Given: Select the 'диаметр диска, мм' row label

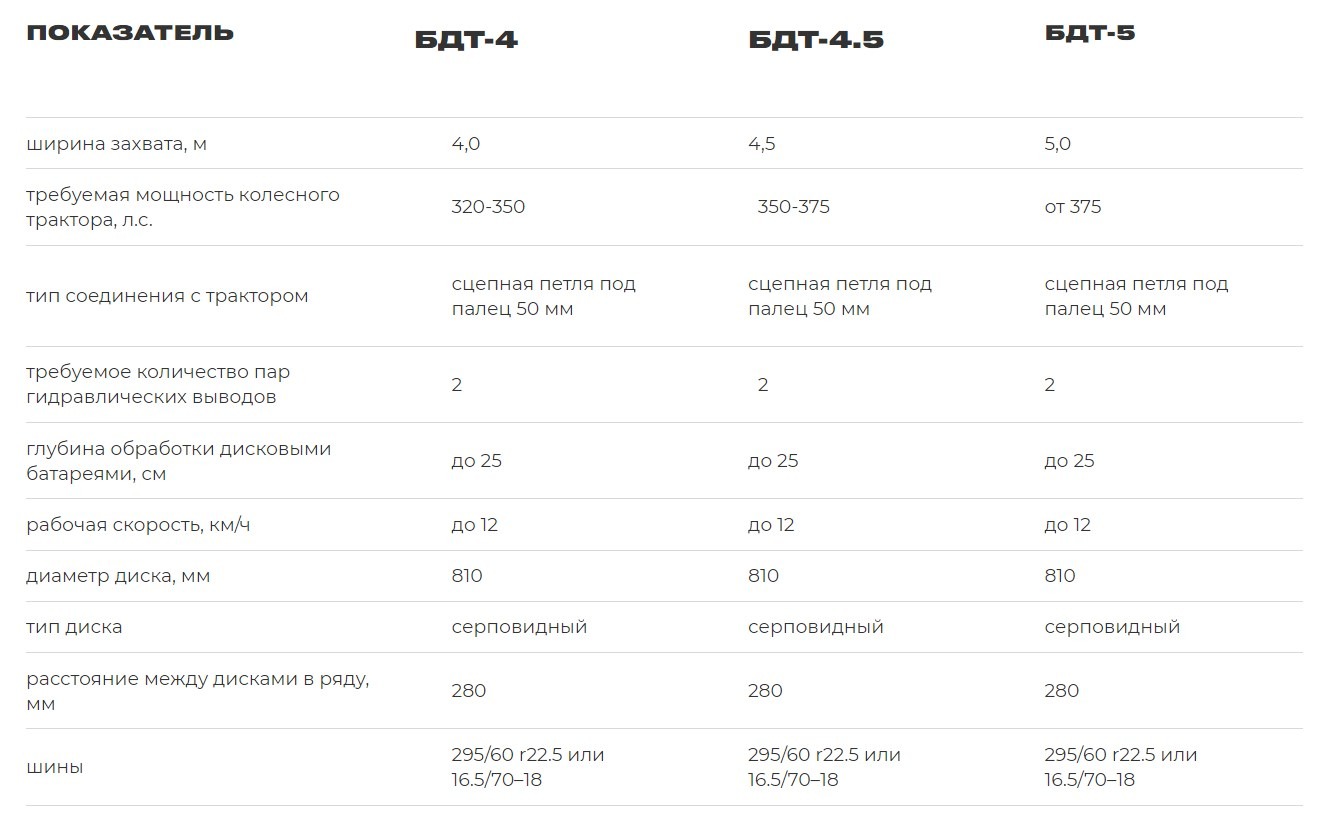Looking at the screenshot, I should coord(118,576).
